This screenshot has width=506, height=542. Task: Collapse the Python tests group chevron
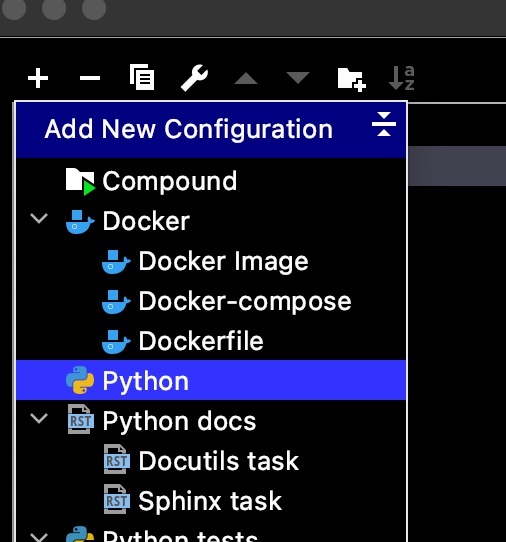click(39, 537)
